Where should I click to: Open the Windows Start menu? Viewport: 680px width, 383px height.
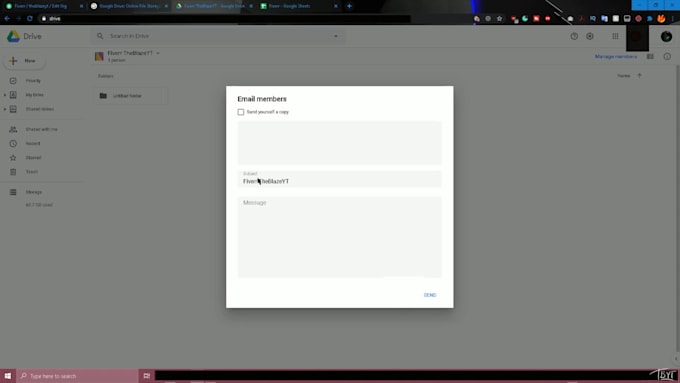point(8,376)
